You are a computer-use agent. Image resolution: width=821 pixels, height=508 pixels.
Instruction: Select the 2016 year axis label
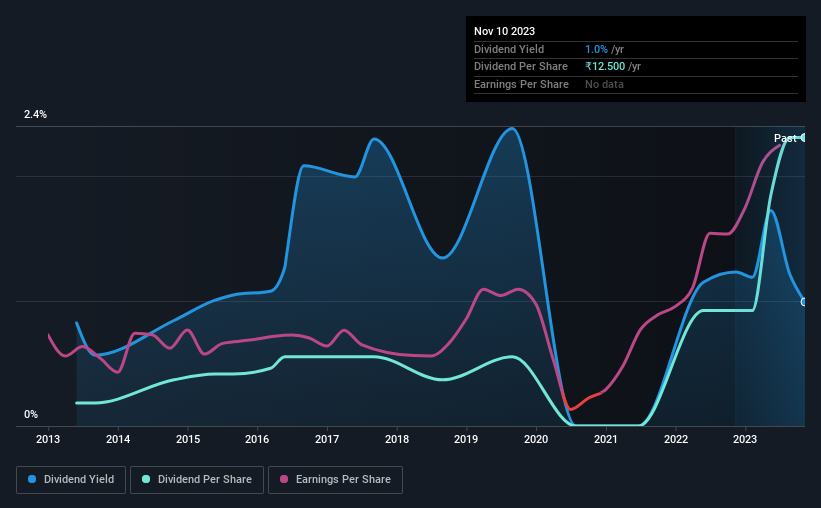pyautogui.click(x=257, y=439)
